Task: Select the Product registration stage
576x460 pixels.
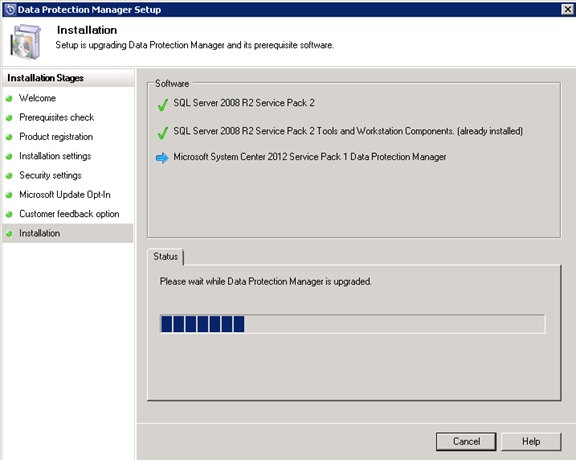Action: (x=56, y=137)
